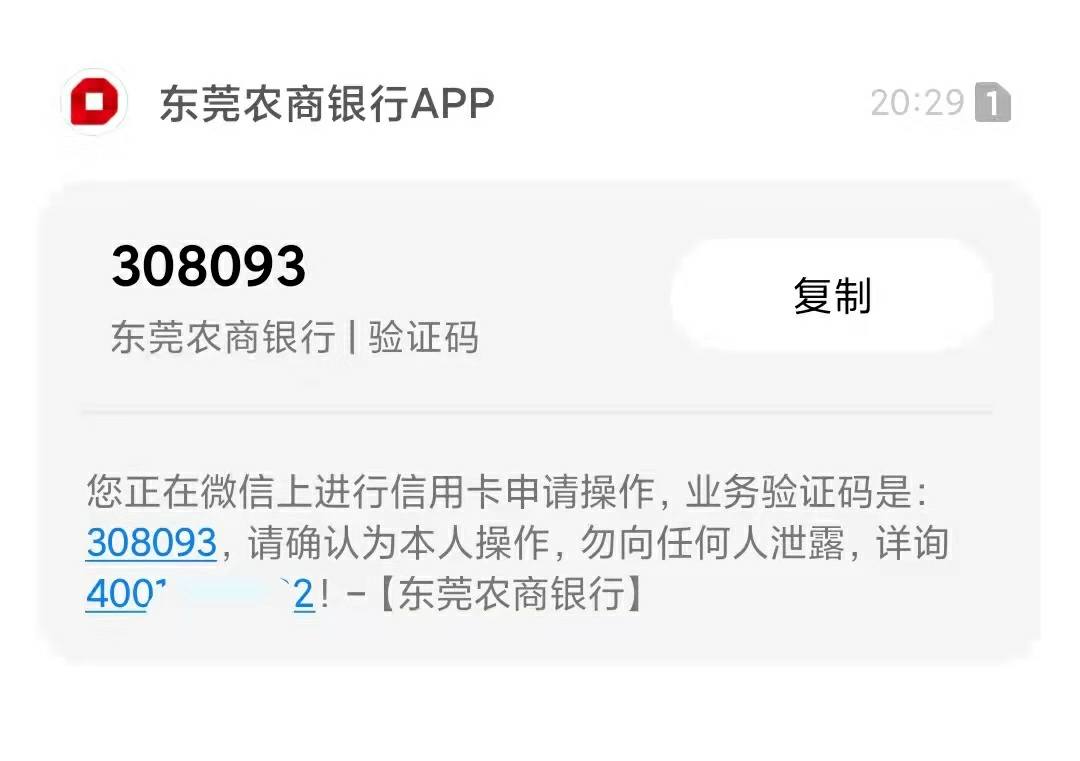Open sender name 东莞农商银行APP
Viewport: 1080px width, 761px height.
(x=327, y=104)
